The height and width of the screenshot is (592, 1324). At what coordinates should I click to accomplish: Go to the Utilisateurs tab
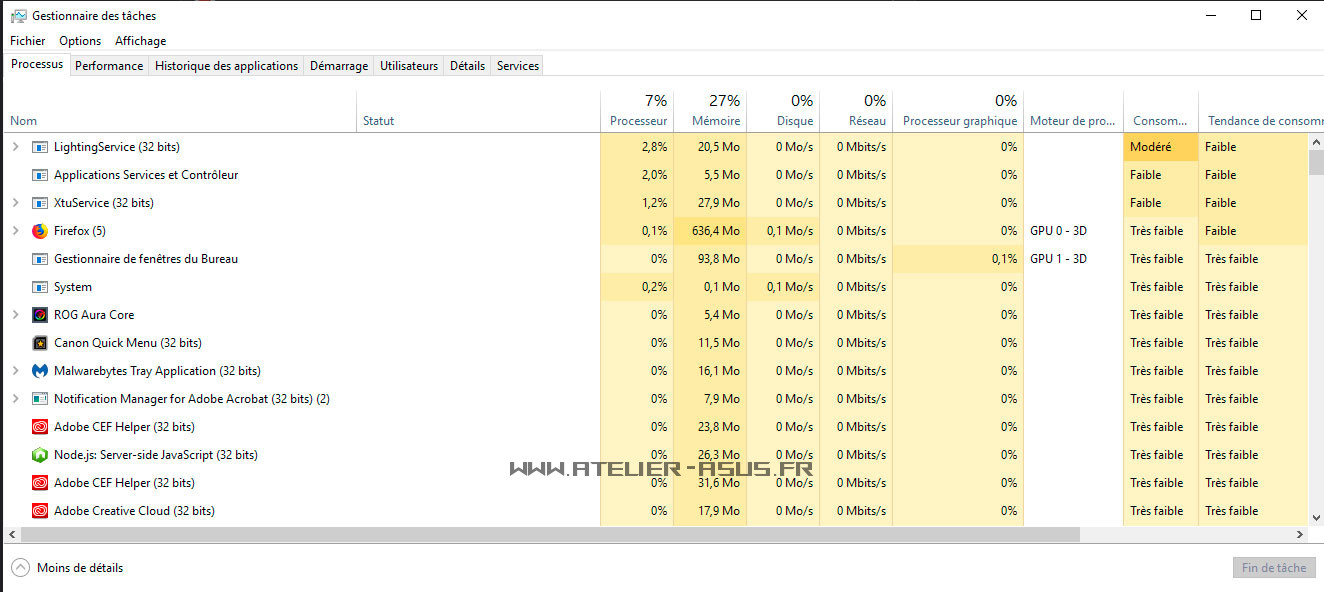tap(409, 66)
